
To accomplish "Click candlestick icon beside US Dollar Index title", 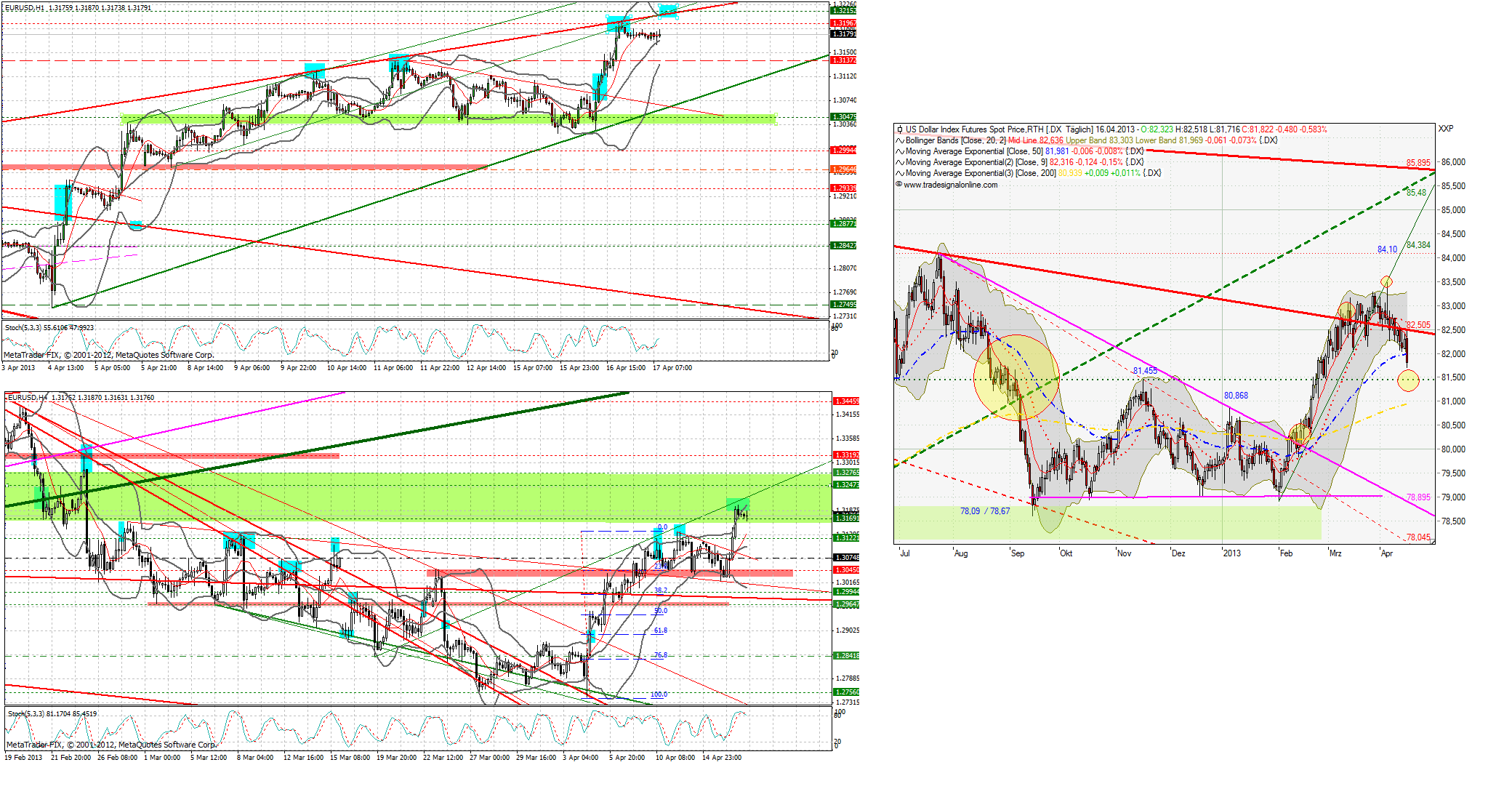I will coord(900,129).
